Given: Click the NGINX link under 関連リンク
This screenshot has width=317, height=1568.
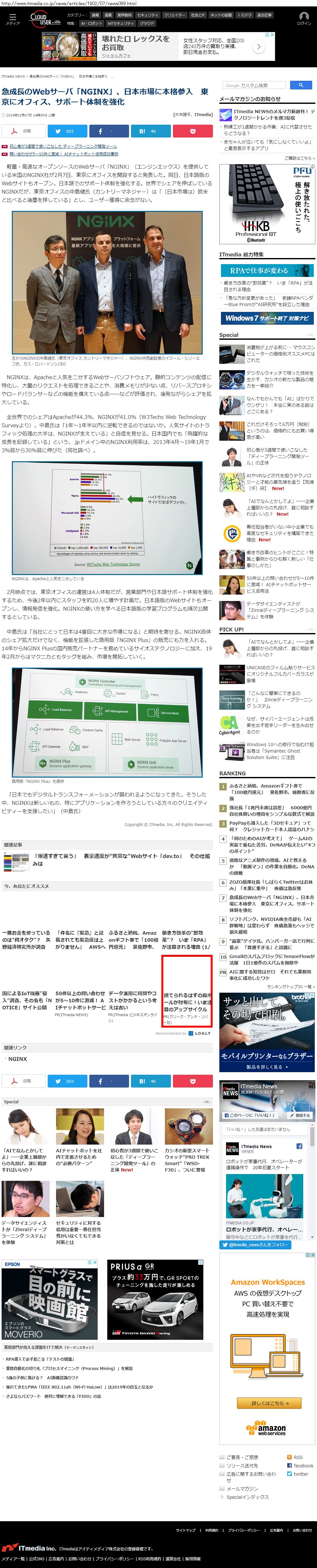Looking at the screenshot, I should pos(18,1059).
